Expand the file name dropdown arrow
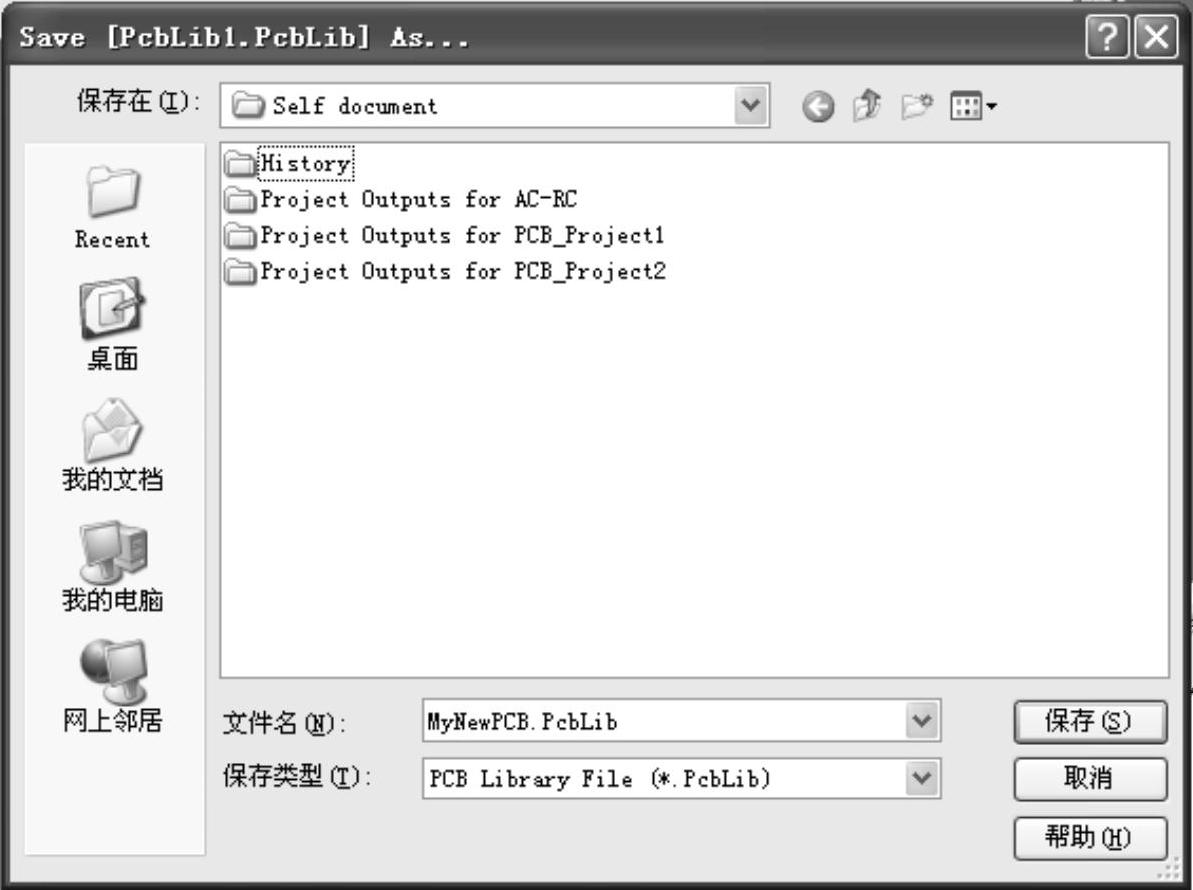Viewport: 1193px width, 890px height. tap(922, 720)
